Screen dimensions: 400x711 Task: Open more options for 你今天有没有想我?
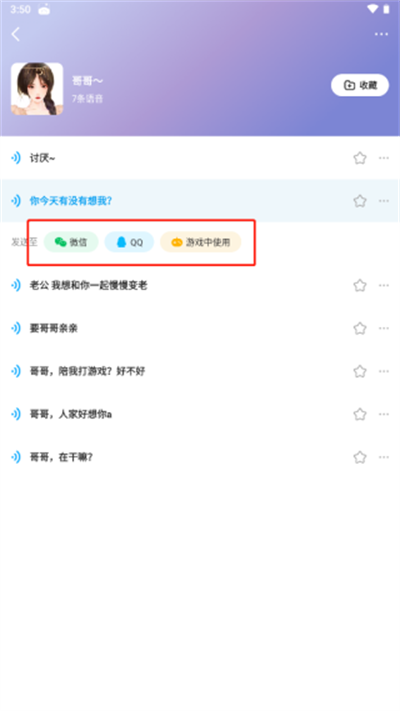point(384,200)
